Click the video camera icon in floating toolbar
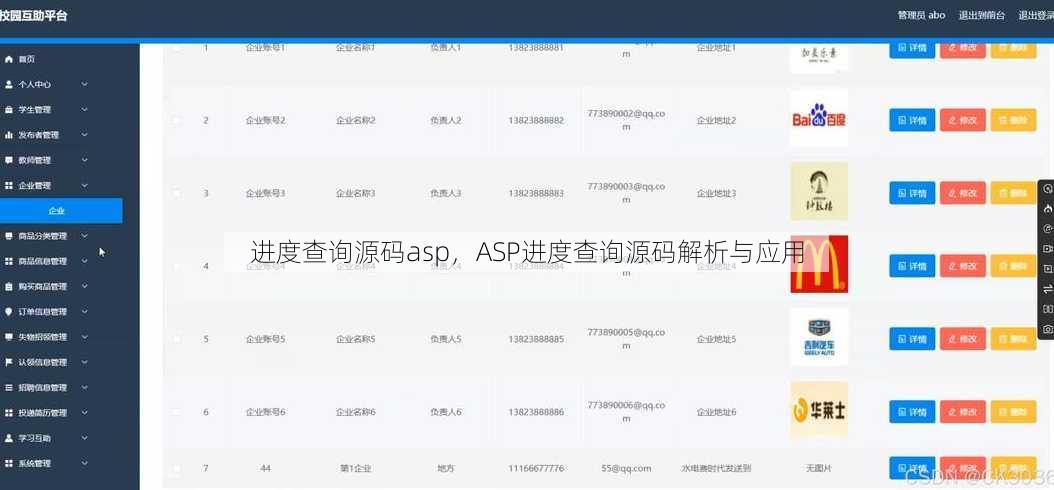 [x=1047, y=249]
